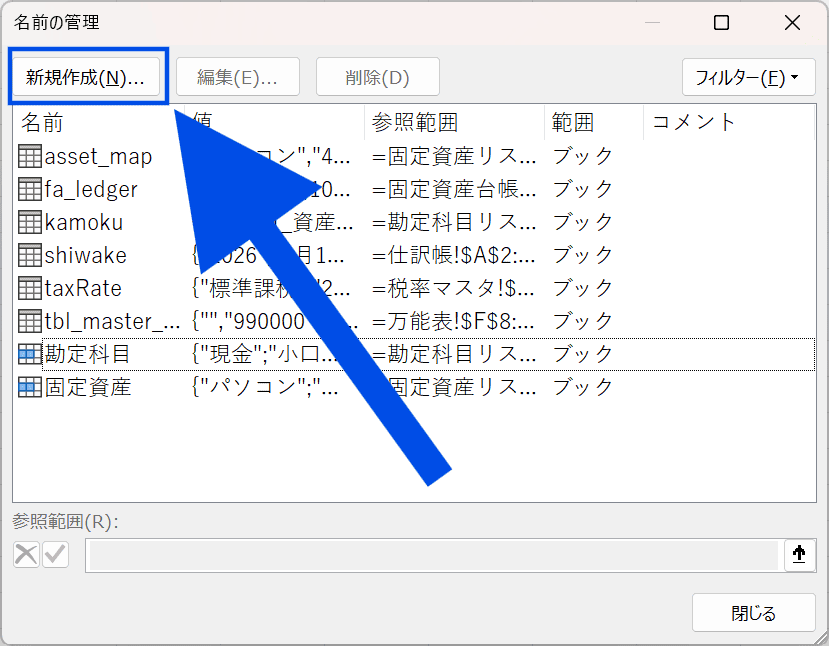Click the 参照範囲 input field
This screenshot has width=829, height=646.
[x=431, y=555]
